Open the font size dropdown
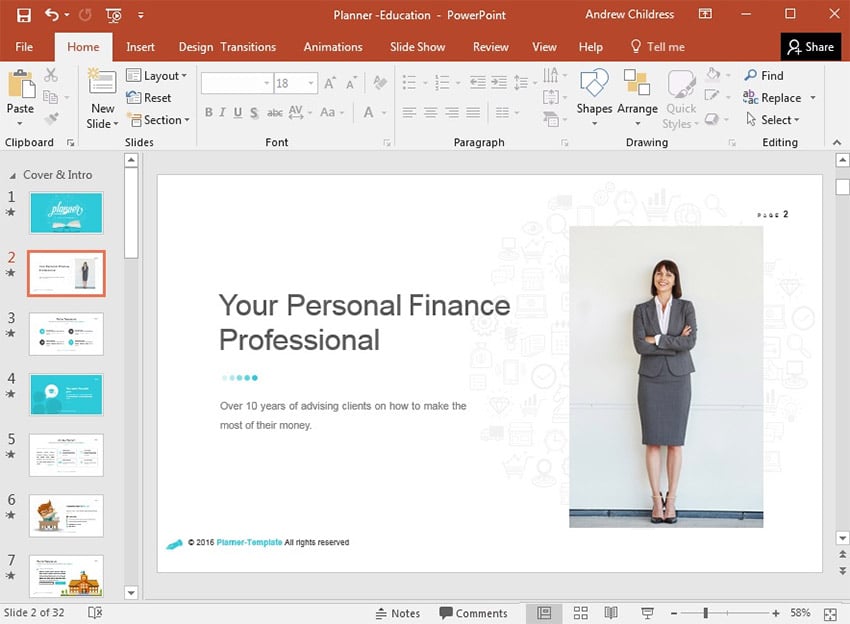Screen dimensions: 850x624 (311, 84)
